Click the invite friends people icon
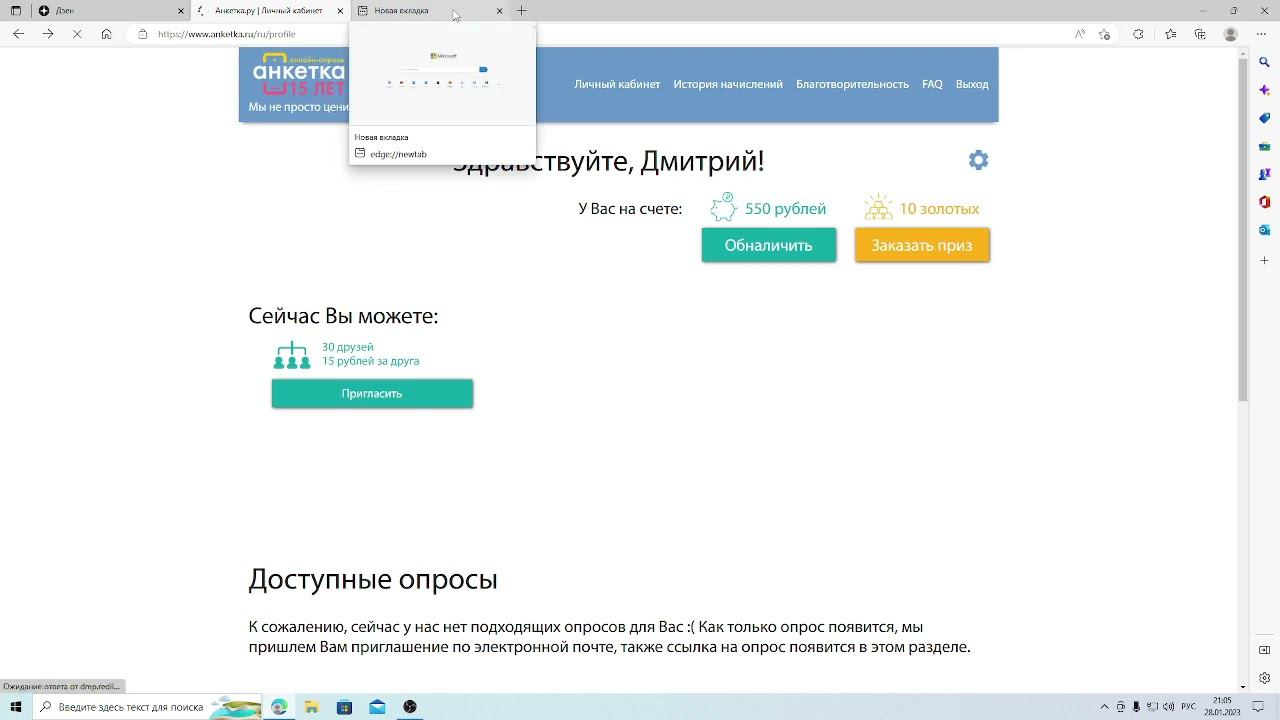This screenshot has width=1280, height=720. (x=292, y=355)
